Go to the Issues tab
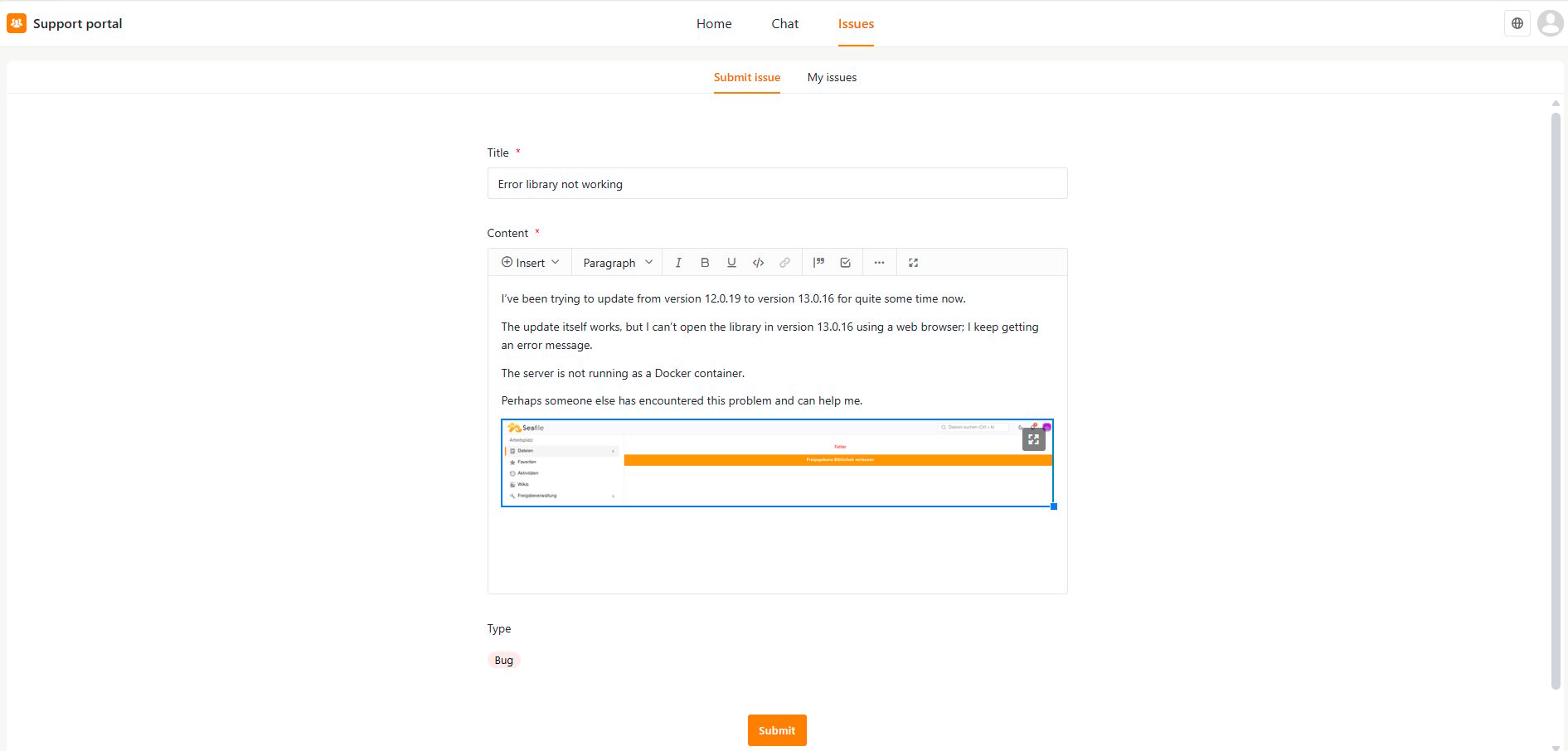 [x=856, y=24]
